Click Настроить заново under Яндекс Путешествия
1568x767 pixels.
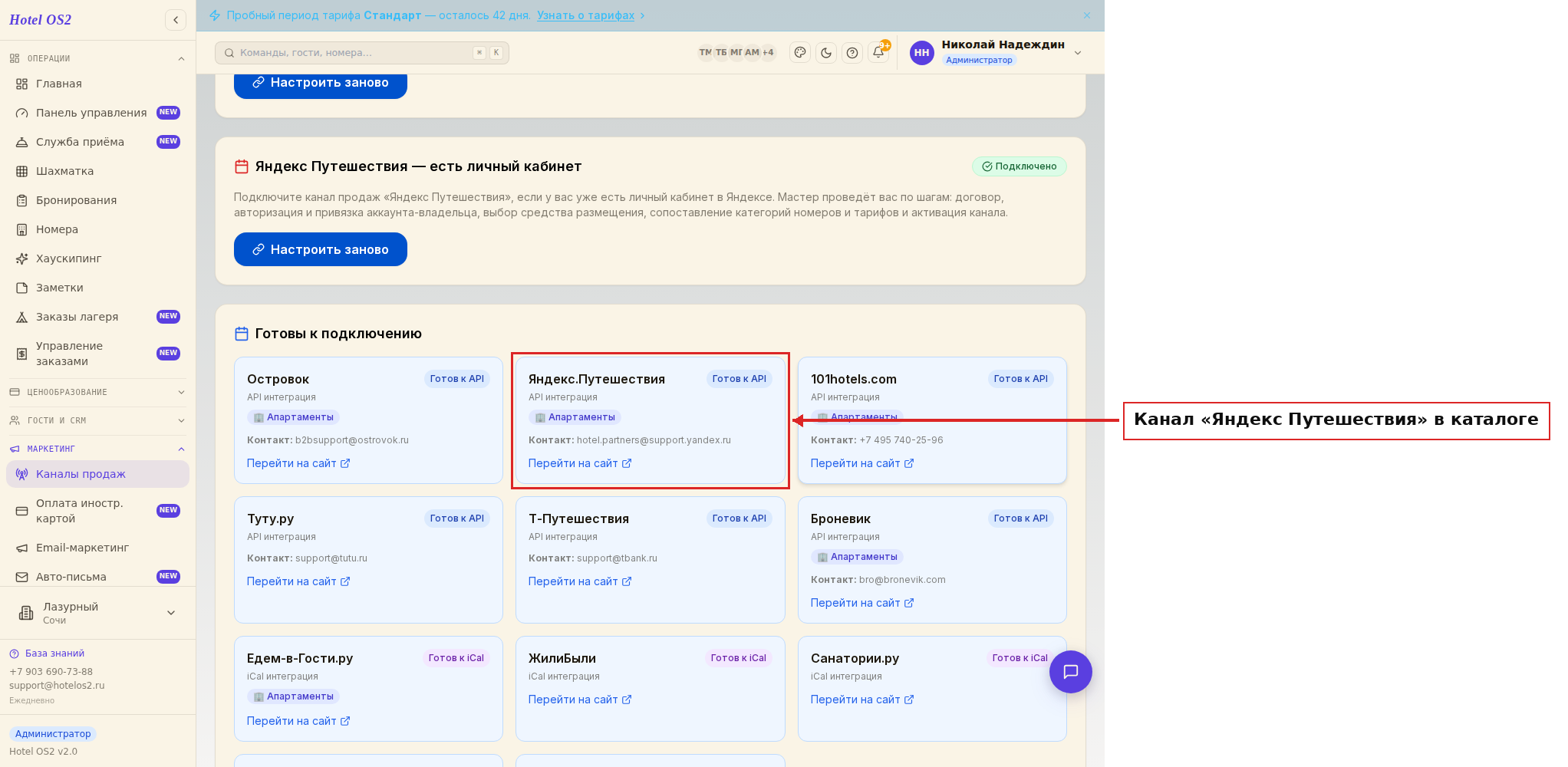coord(321,249)
